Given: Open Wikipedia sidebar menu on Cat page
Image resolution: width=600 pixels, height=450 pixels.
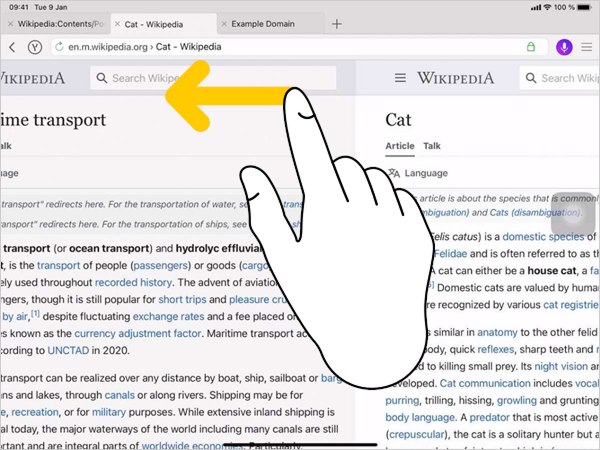Looking at the screenshot, I should point(400,78).
